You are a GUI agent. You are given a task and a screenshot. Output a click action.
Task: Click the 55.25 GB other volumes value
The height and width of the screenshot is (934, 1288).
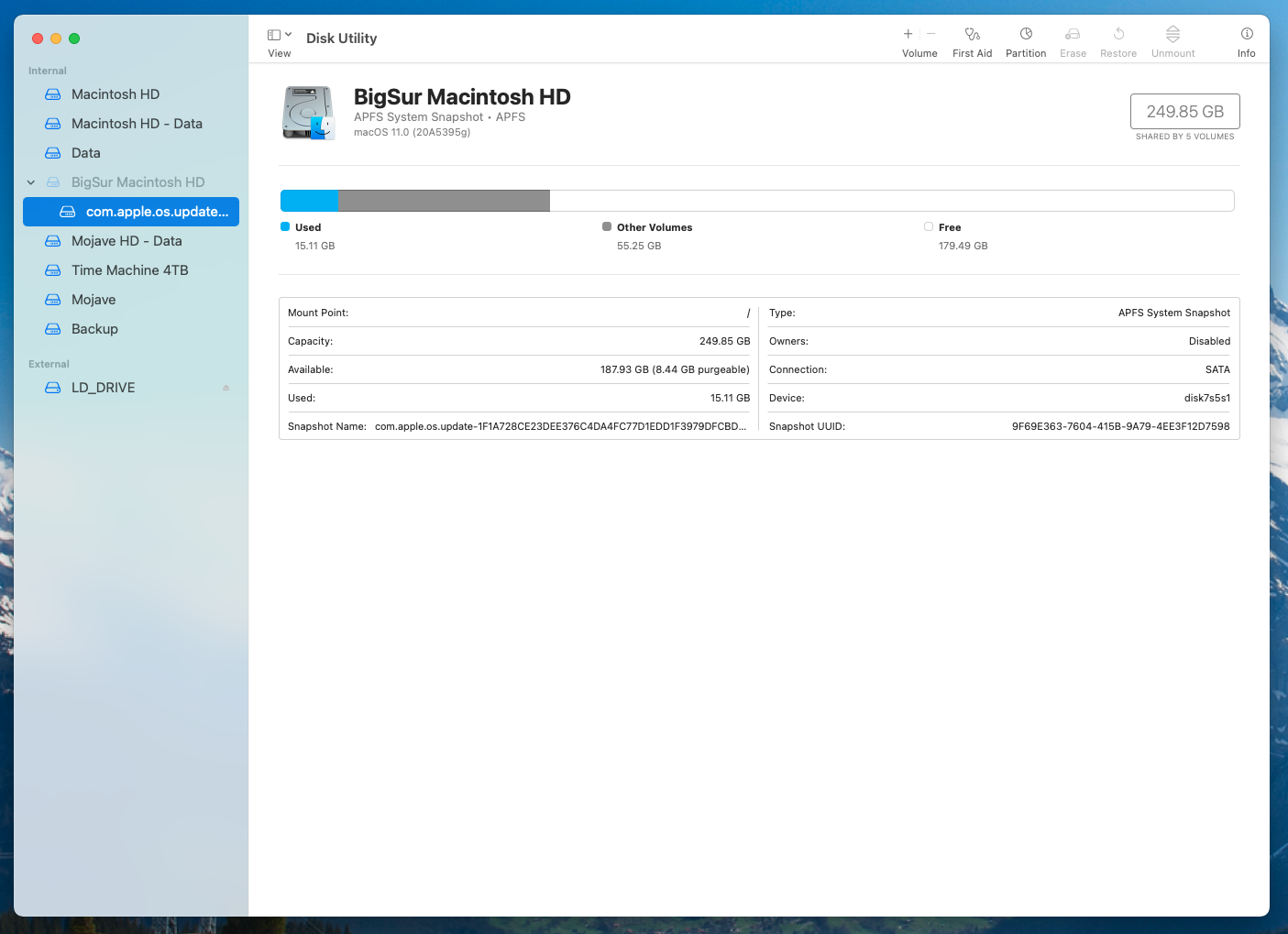639,246
